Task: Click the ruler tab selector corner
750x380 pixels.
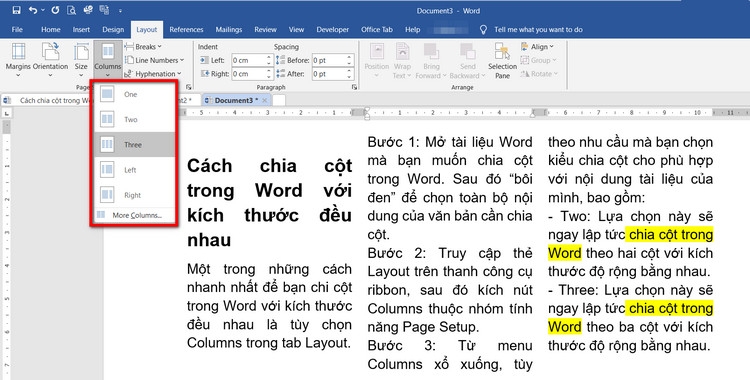Action: coord(7,113)
